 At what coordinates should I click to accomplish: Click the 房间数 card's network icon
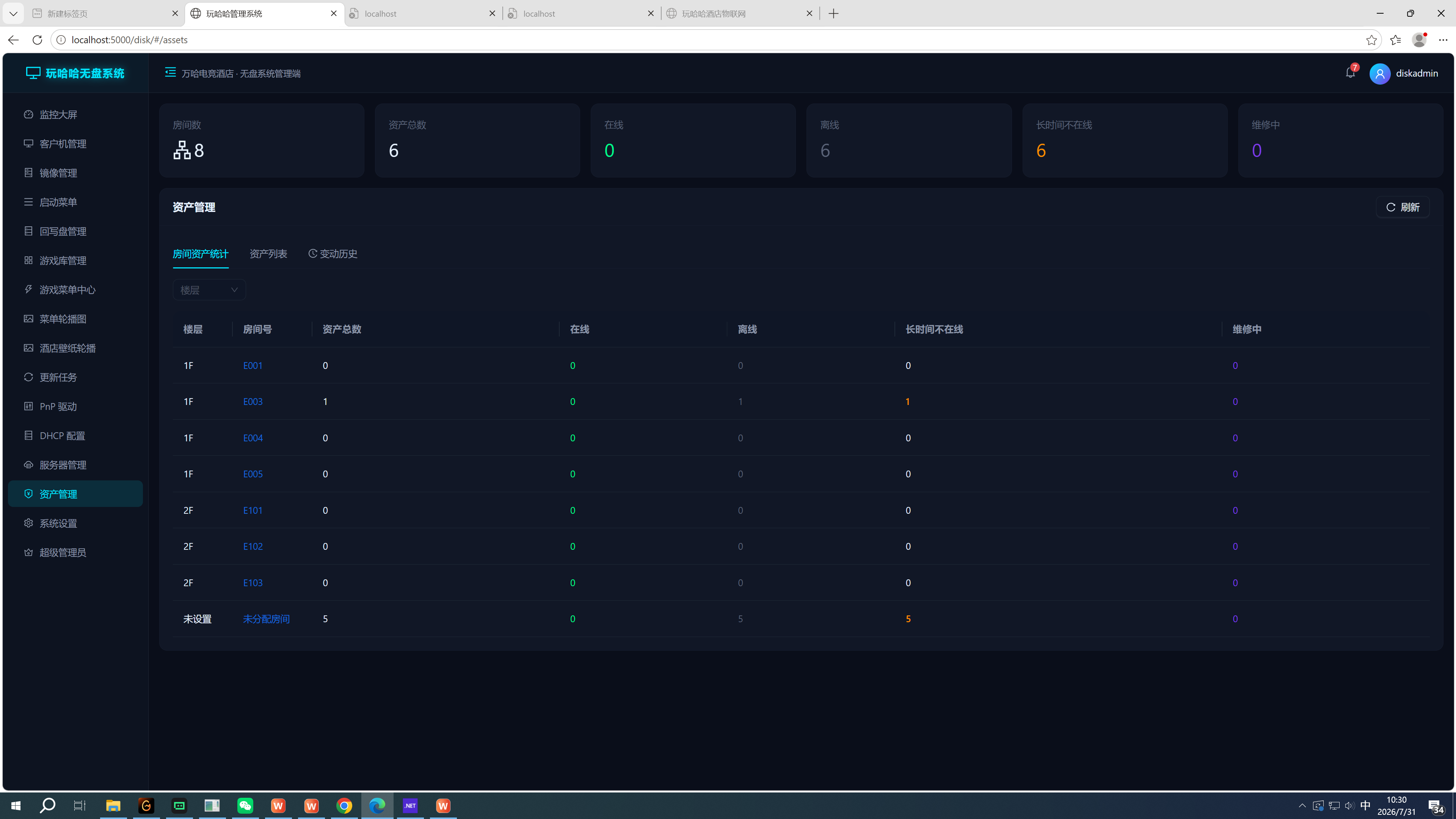point(182,151)
